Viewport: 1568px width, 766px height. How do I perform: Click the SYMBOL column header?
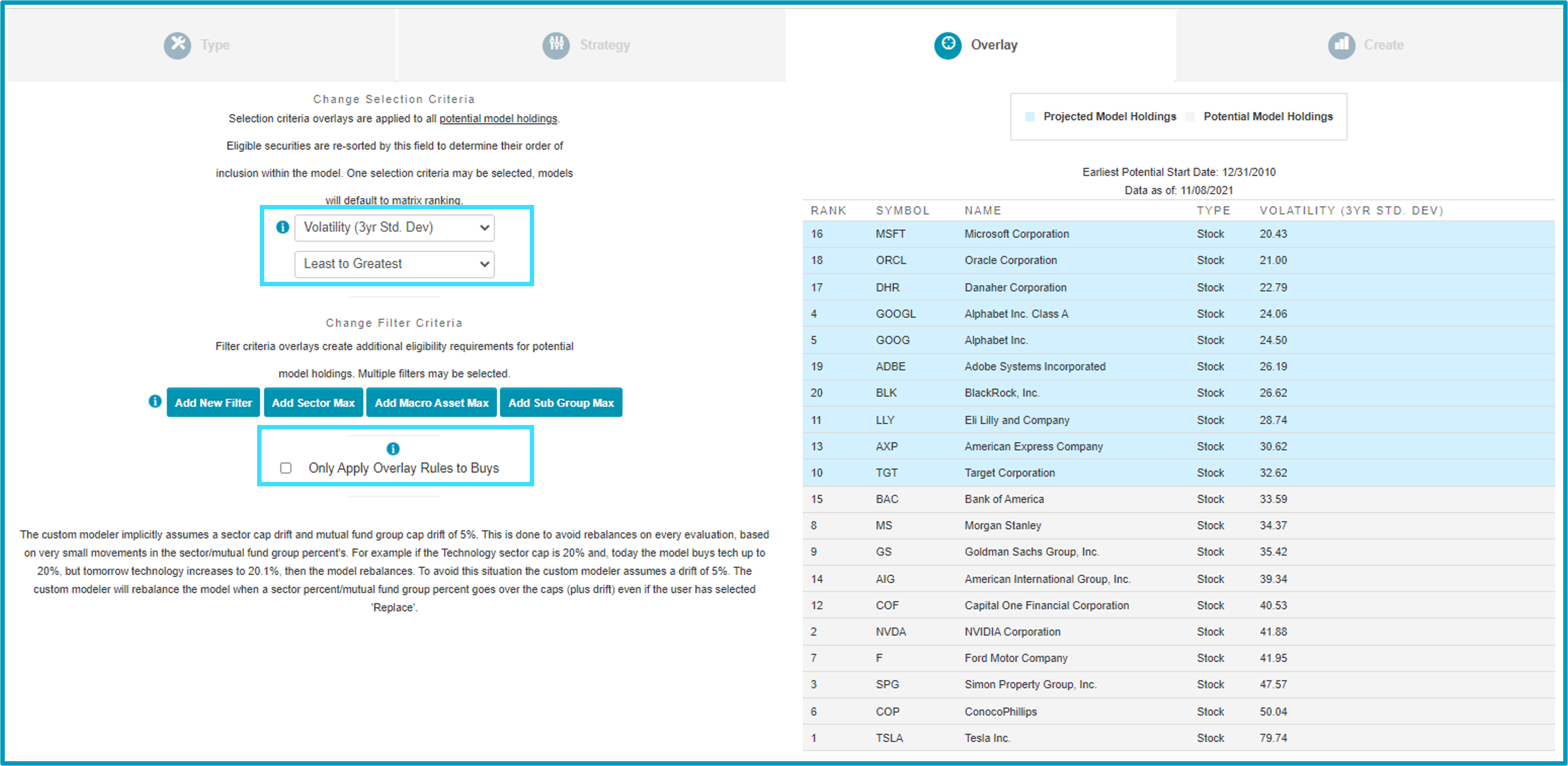click(x=902, y=211)
